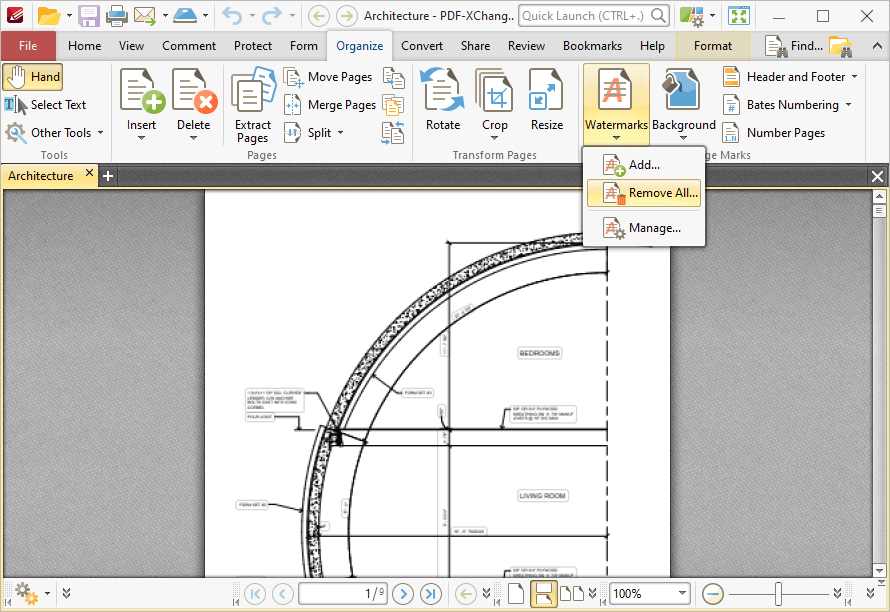Open the 100% zoom level combo box
The image size is (890, 612).
click(x=650, y=593)
